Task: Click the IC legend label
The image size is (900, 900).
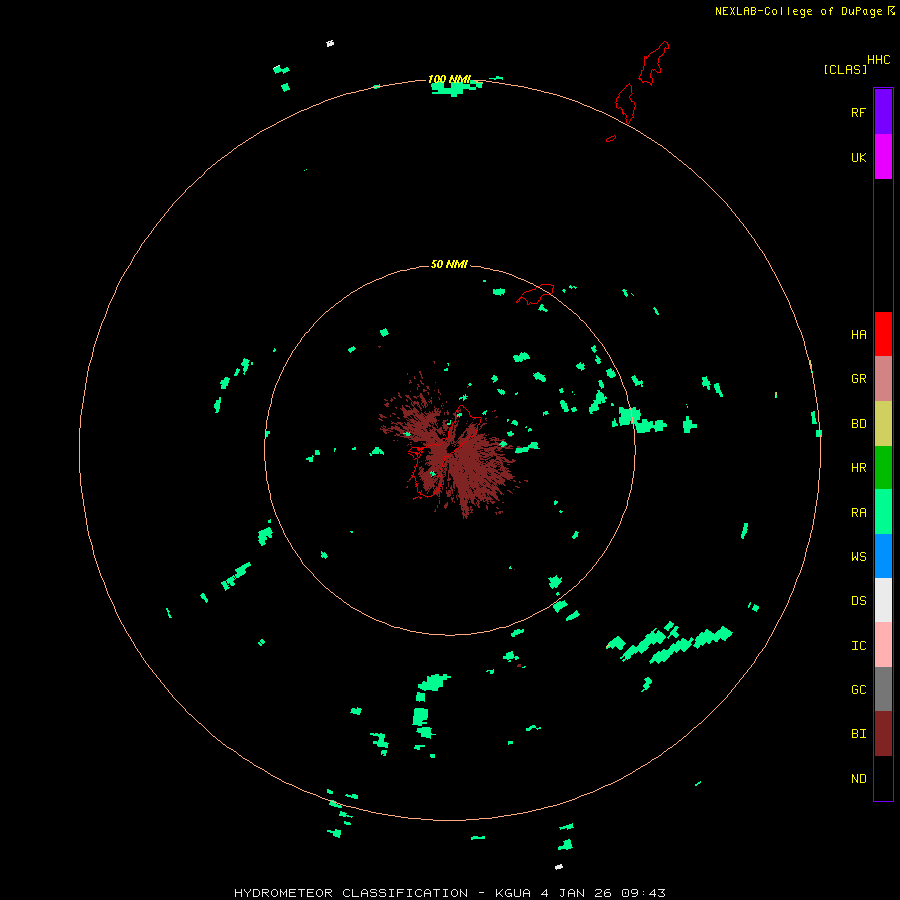Action: pos(858,646)
